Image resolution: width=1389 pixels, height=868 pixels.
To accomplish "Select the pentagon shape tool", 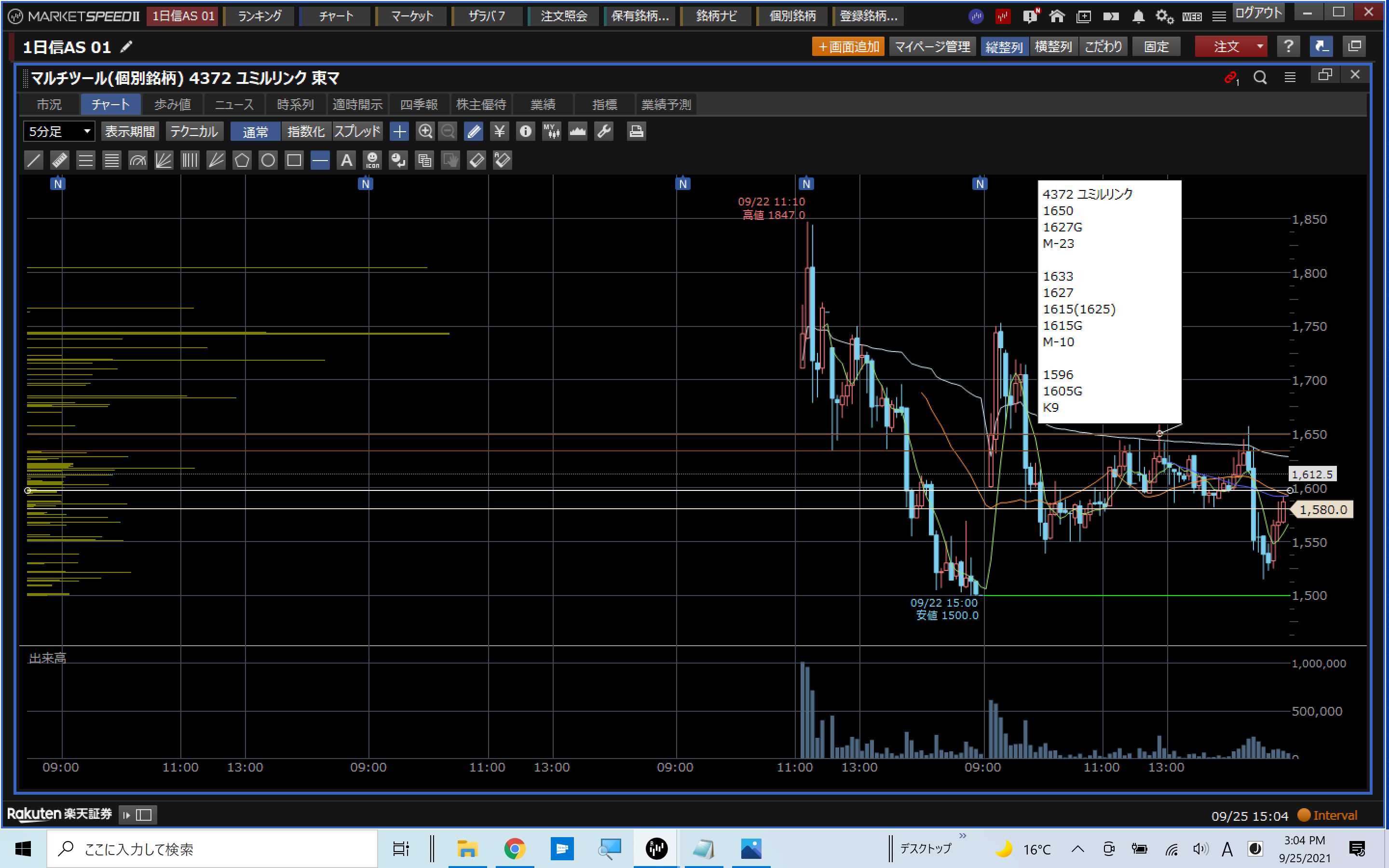I will (x=242, y=160).
